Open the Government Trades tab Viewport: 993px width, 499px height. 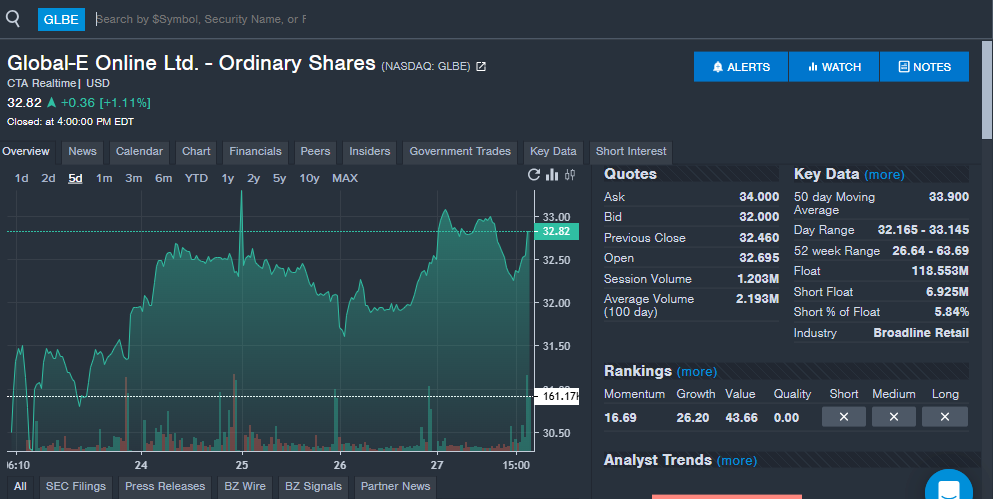460,152
